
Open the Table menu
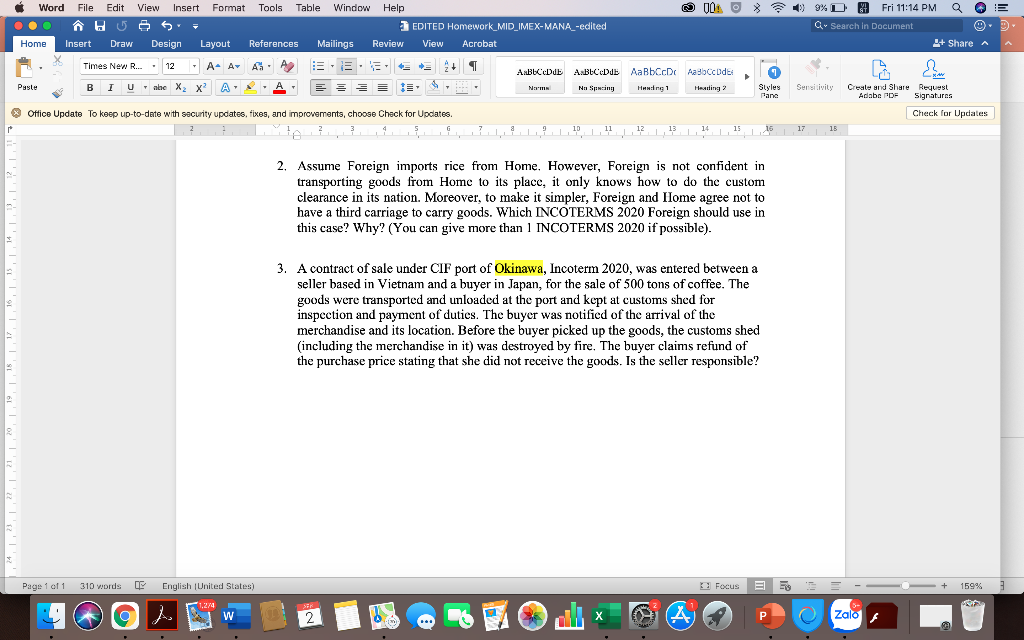point(307,8)
